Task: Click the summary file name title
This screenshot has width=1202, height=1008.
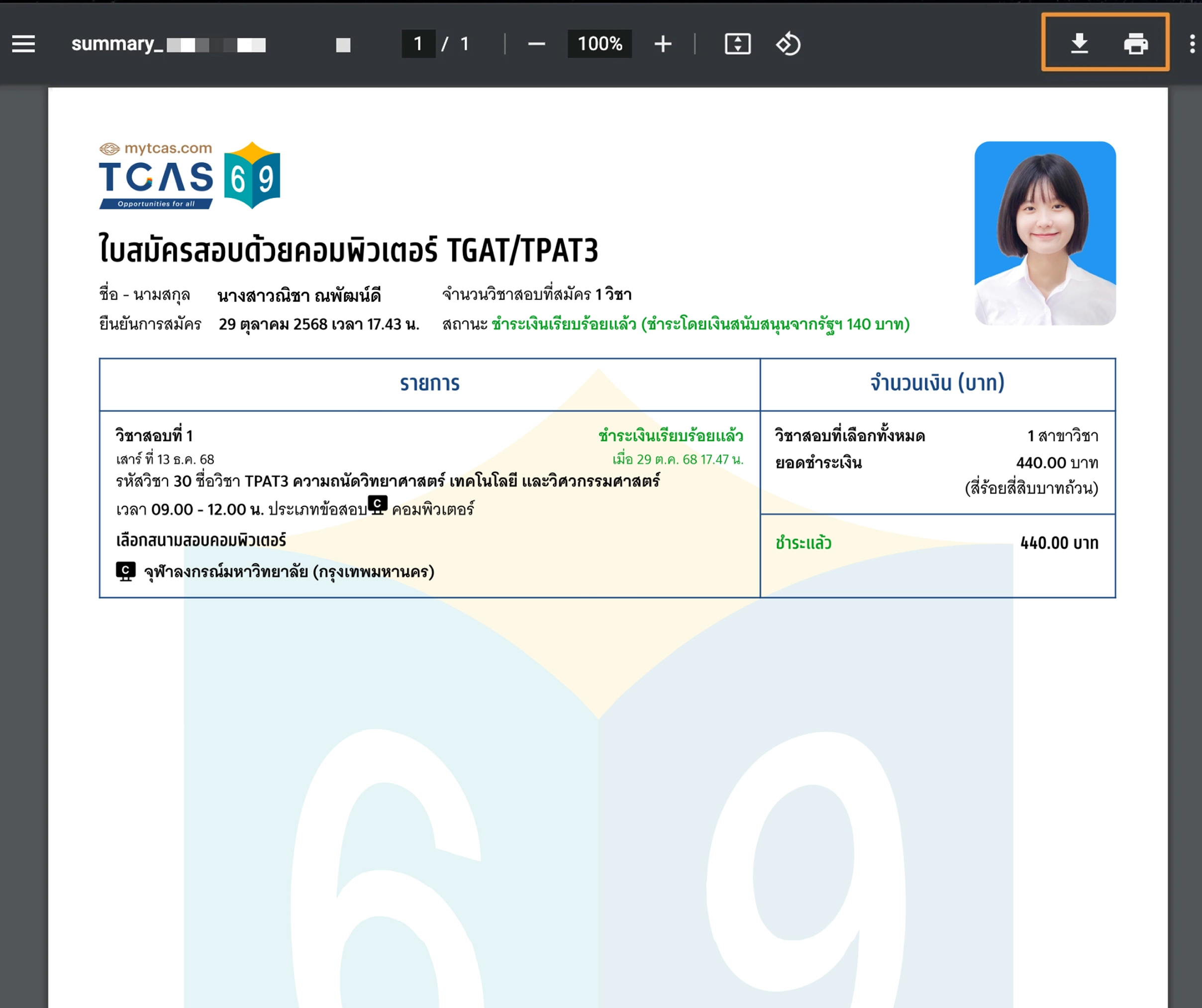Action: tap(168, 44)
